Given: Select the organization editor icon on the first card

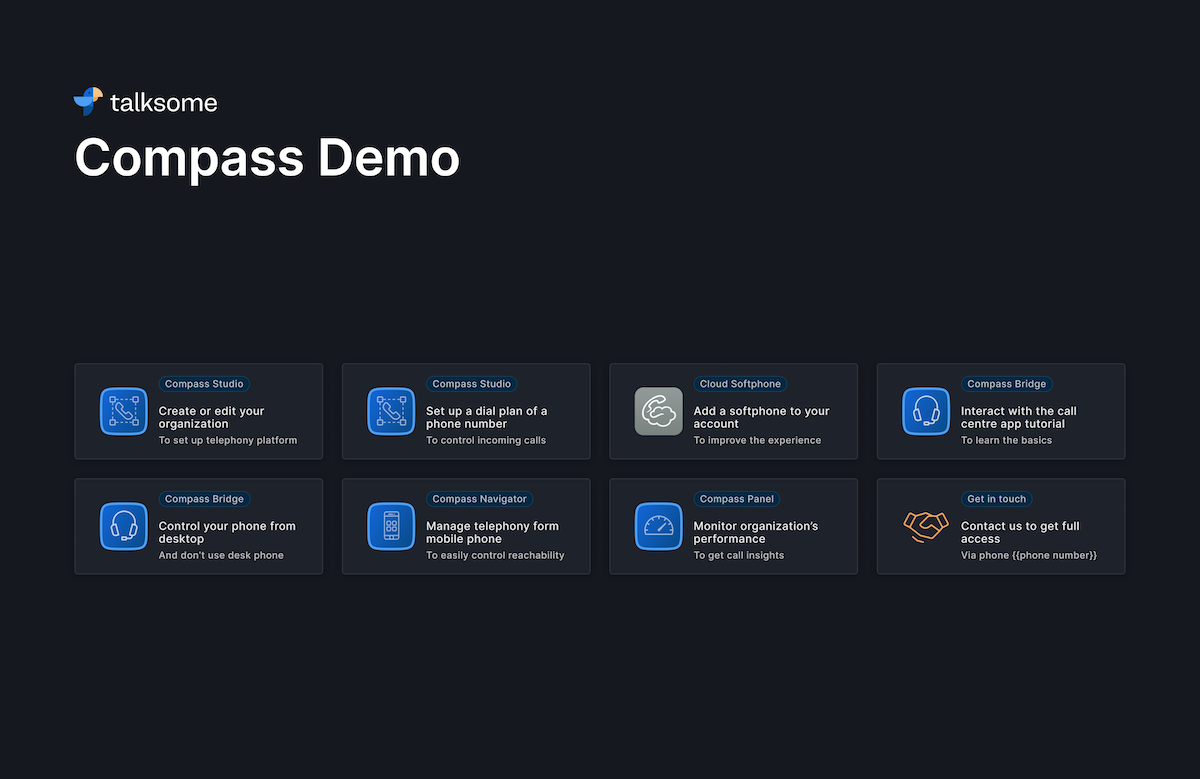Looking at the screenshot, I should (x=124, y=411).
